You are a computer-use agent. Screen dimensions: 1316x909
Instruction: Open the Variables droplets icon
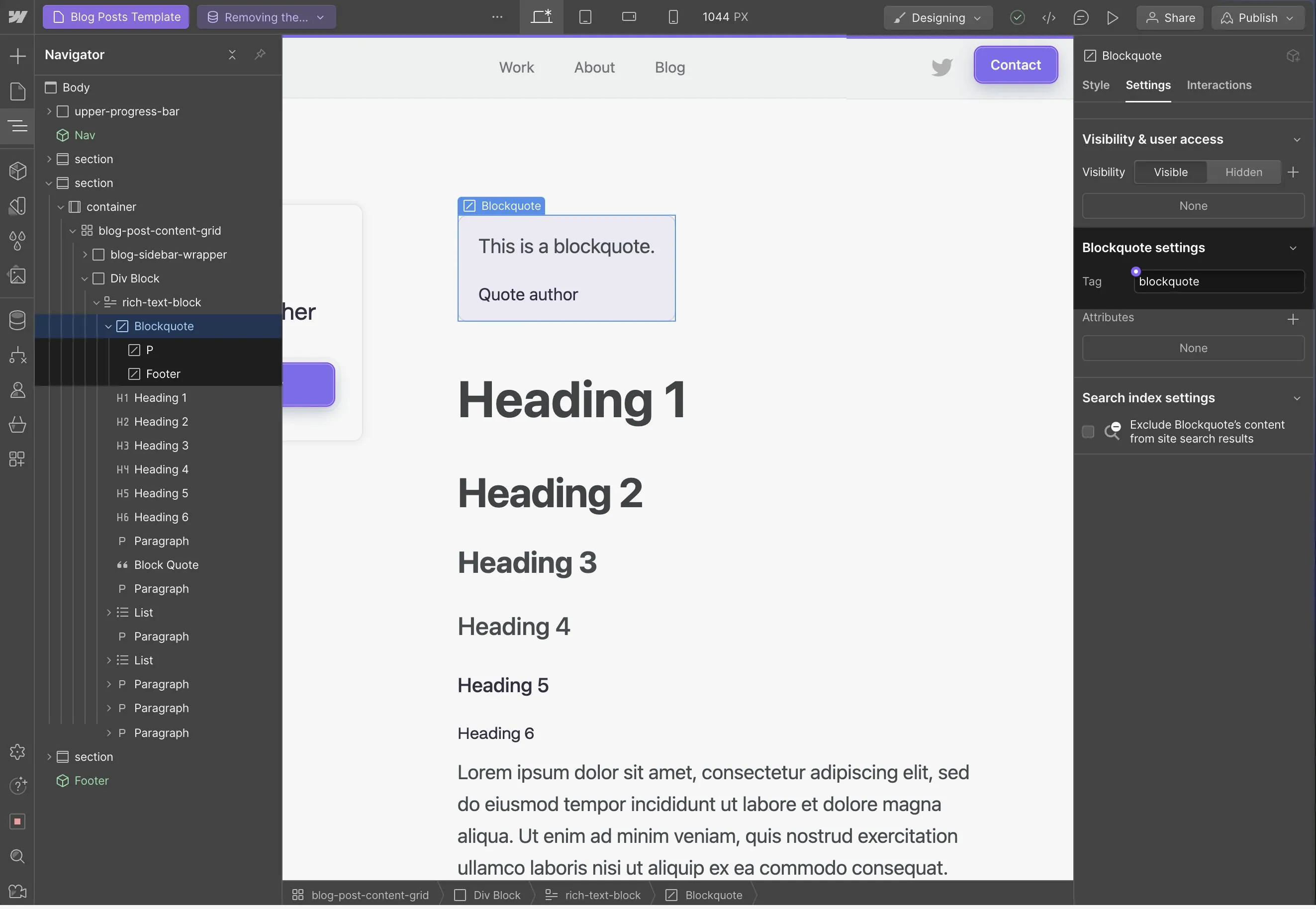click(x=18, y=241)
